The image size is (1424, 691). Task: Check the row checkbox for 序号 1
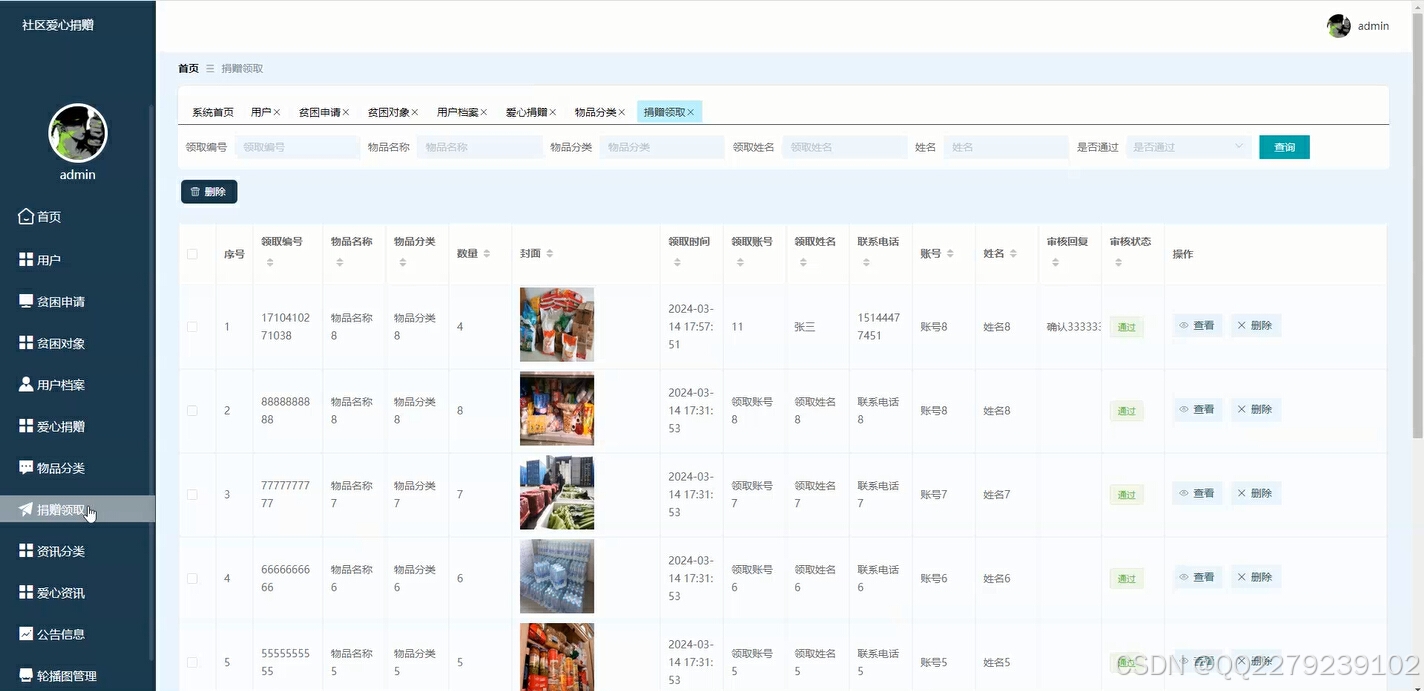[x=194, y=326]
